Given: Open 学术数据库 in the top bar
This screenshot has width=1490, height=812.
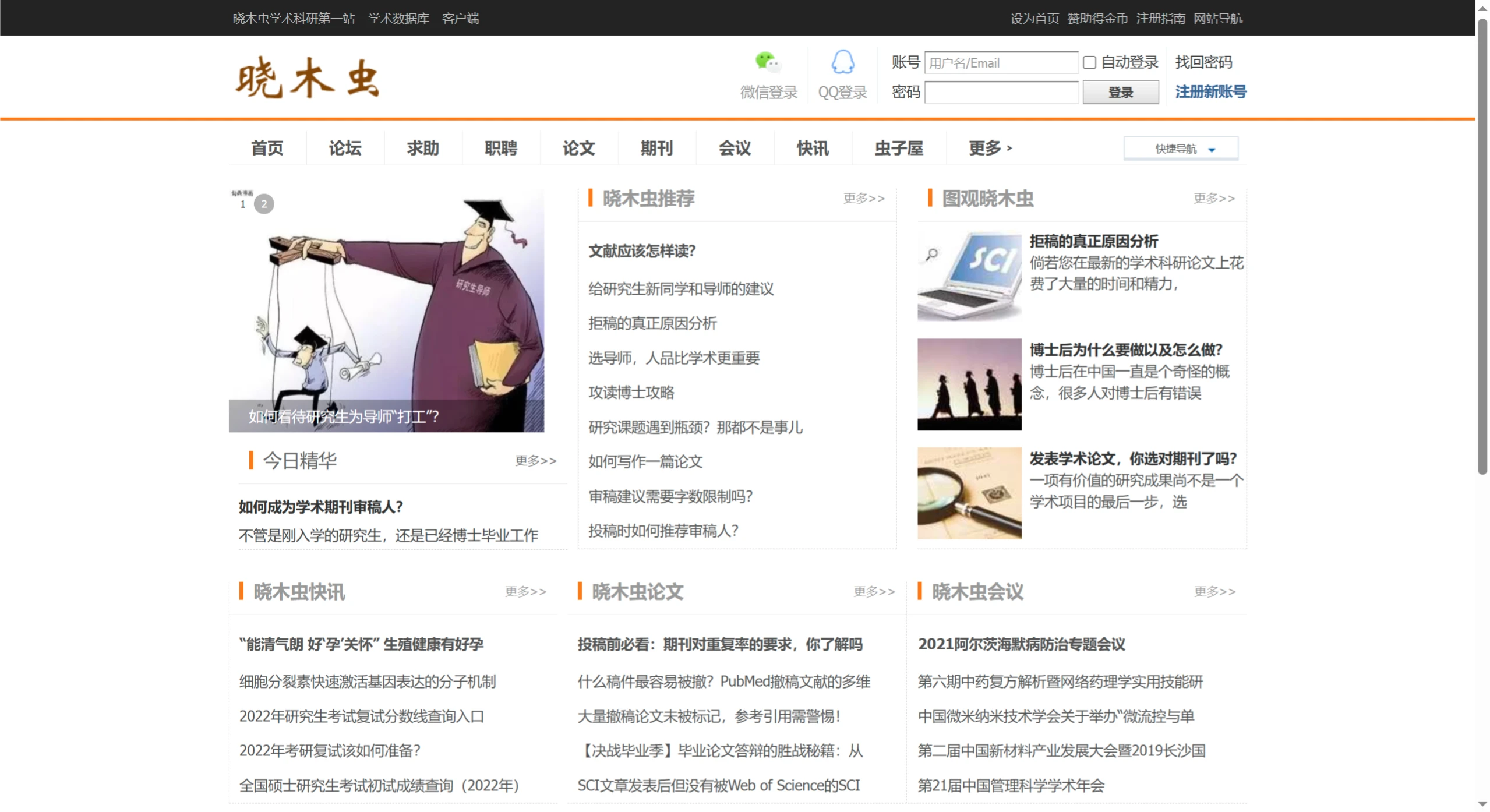Looking at the screenshot, I should (398, 18).
